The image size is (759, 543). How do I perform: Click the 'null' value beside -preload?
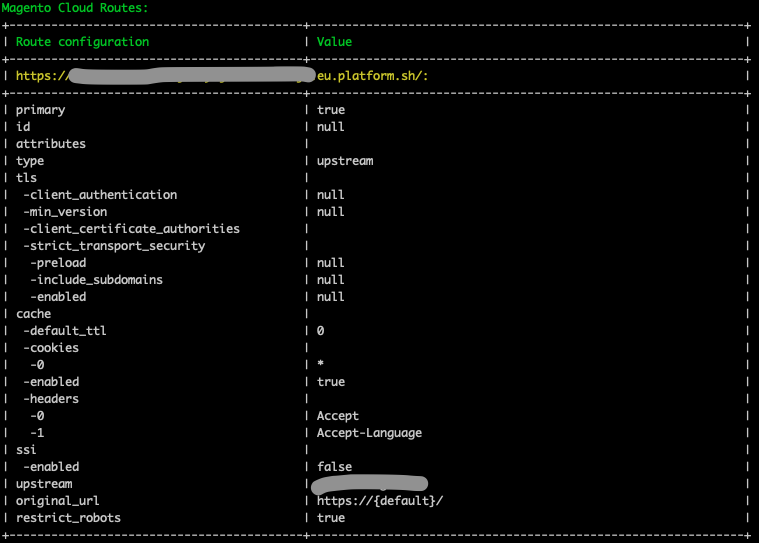331,263
